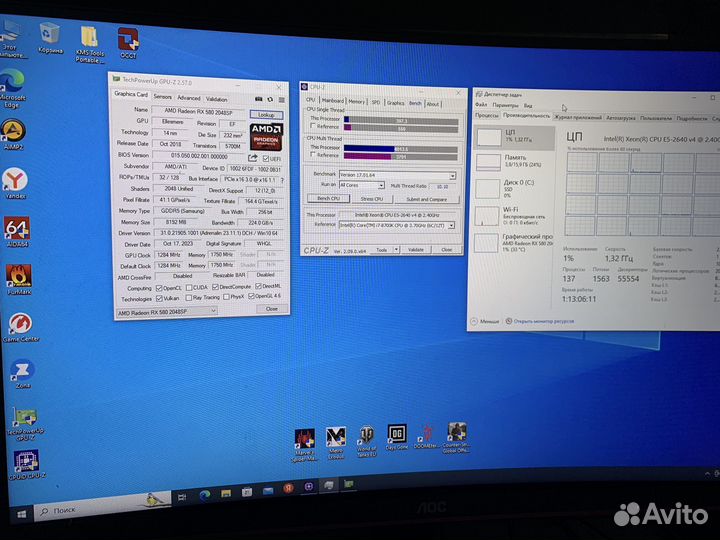Collapse Task Manager with the Меньше button
Image resolution: width=720 pixels, height=540 pixels.
coord(485,321)
